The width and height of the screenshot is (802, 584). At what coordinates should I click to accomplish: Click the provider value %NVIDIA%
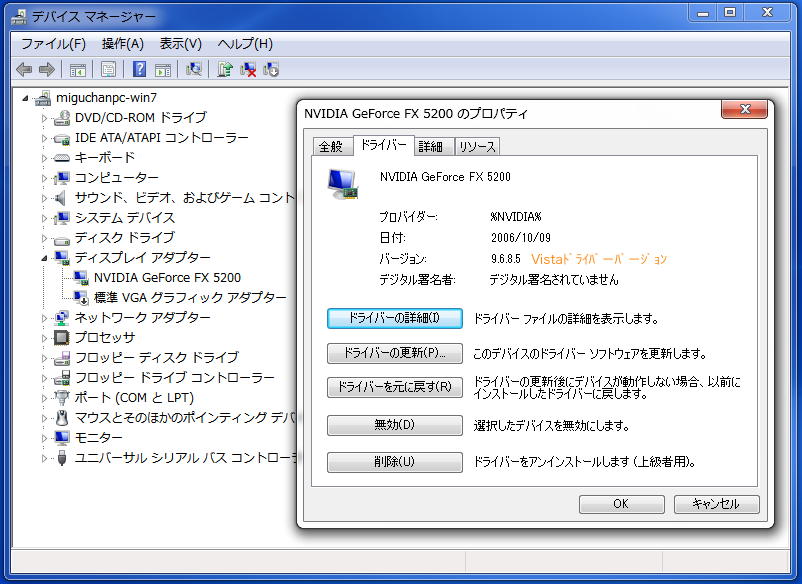tap(515, 217)
